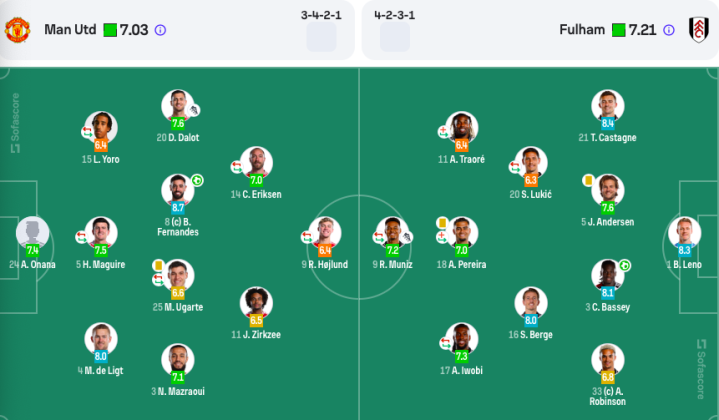Click the Manchester United club crest

[x=17, y=30]
